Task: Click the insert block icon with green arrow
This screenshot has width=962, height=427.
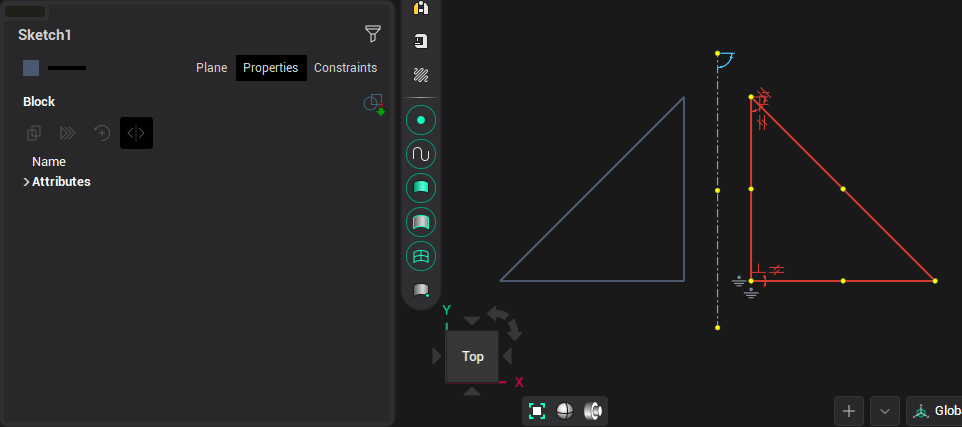Action: pyautogui.click(x=373, y=103)
